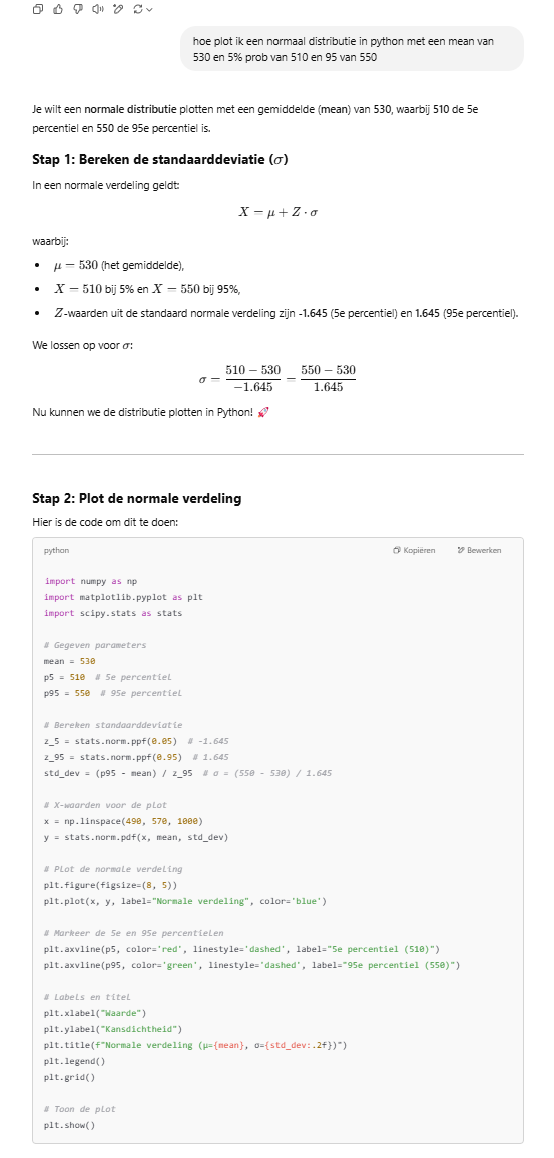Copy the response with the copy icon
The width and height of the screenshot is (554, 1158).
point(38,9)
